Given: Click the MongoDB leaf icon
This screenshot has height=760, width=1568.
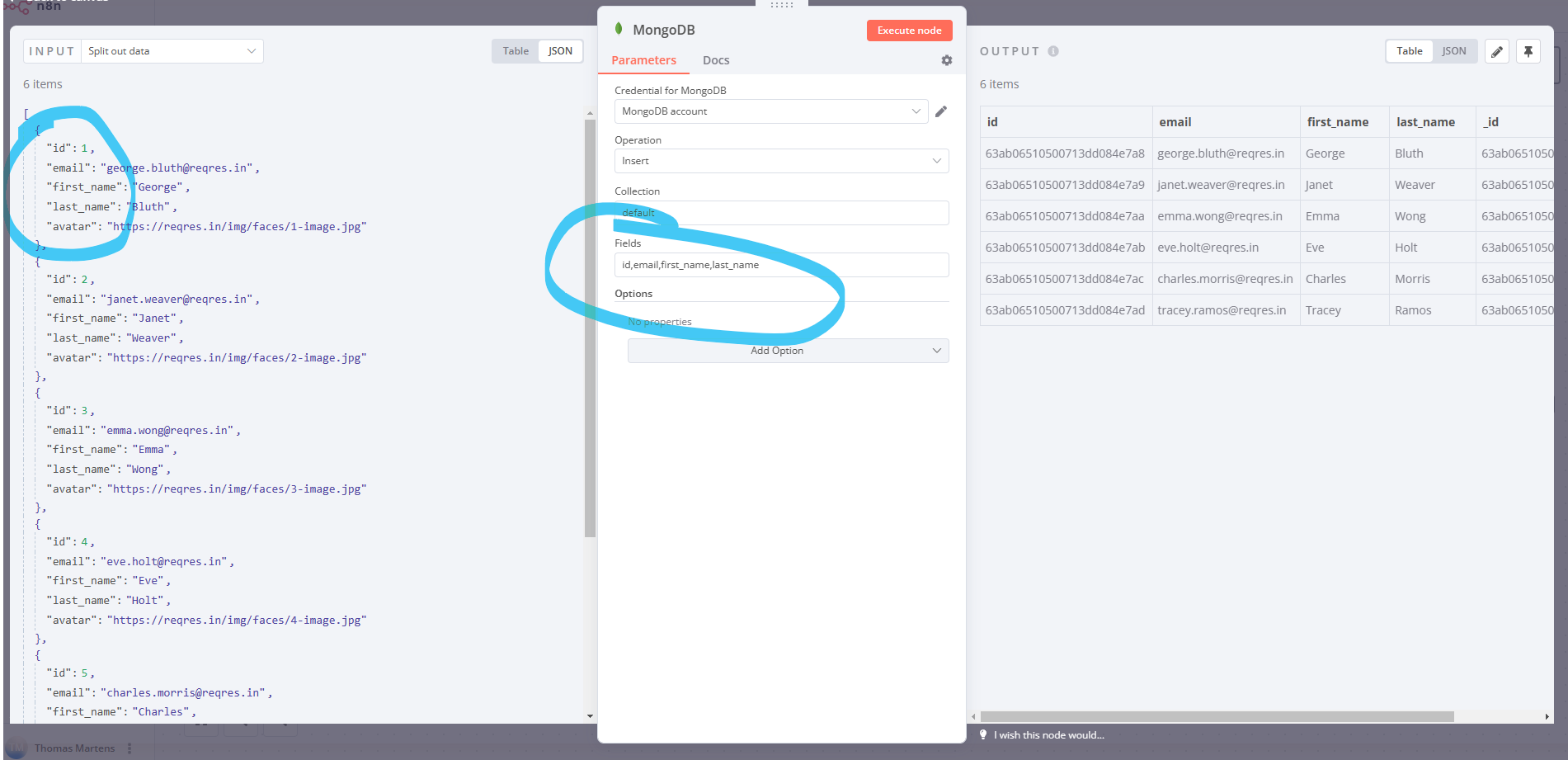Looking at the screenshot, I should click(619, 29).
